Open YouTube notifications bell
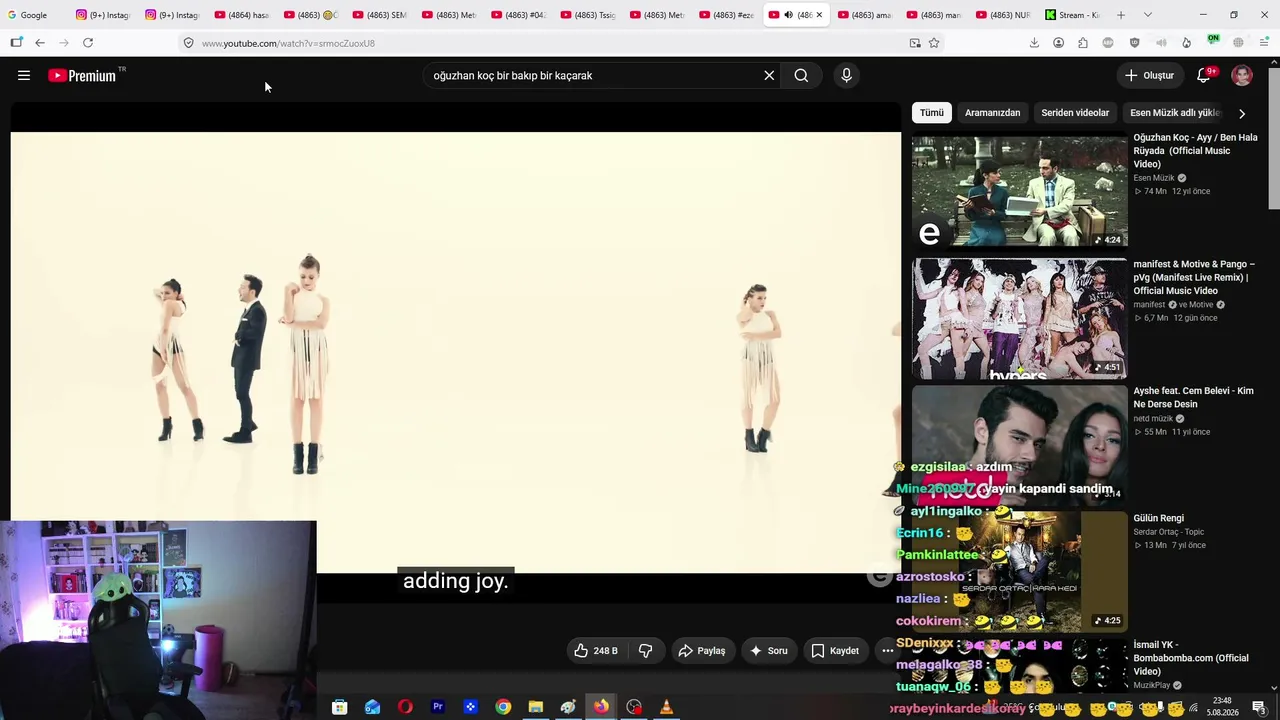1280x720 pixels. tap(1204, 75)
